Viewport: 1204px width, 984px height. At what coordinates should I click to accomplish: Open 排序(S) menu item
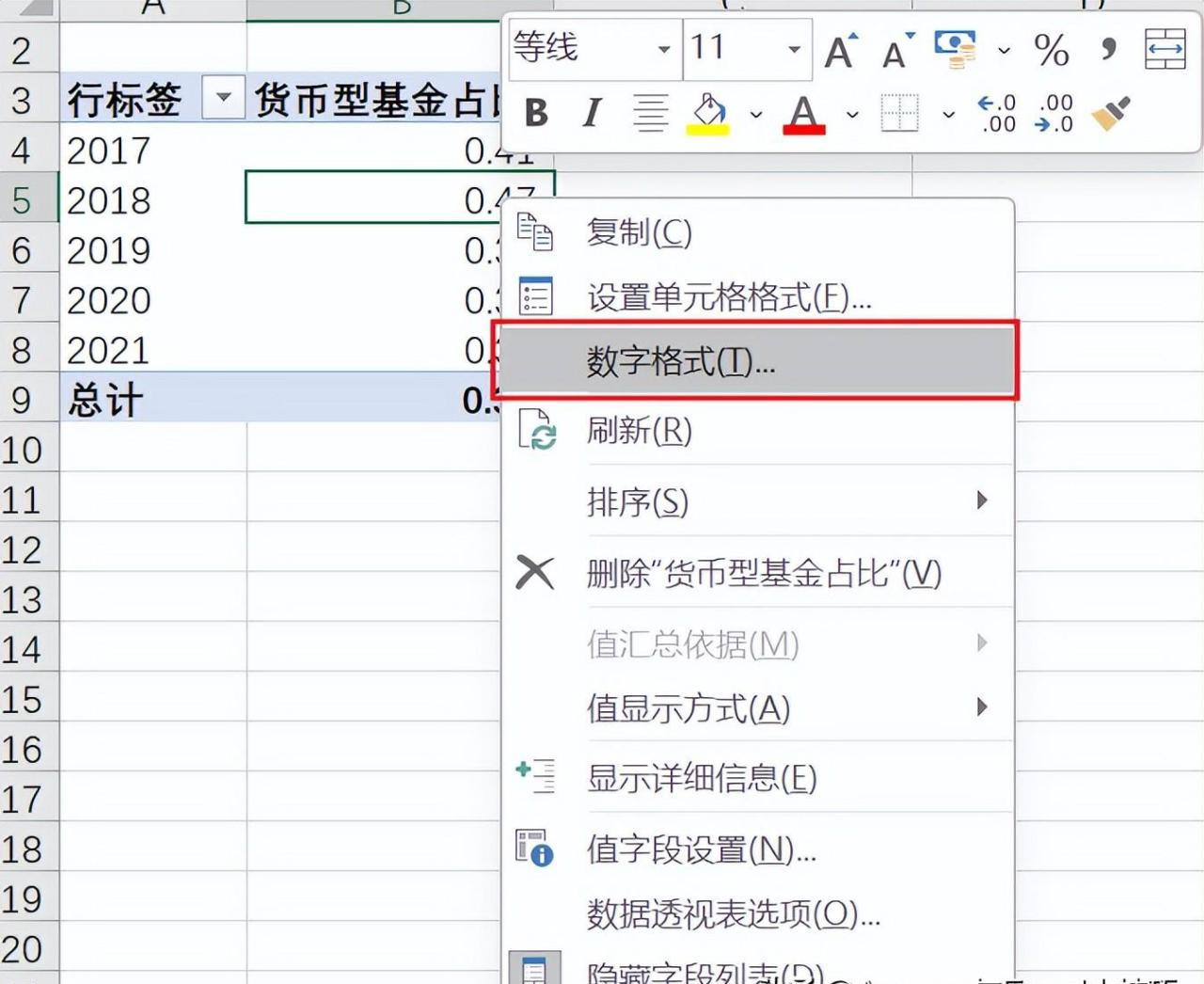coord(758,501)
